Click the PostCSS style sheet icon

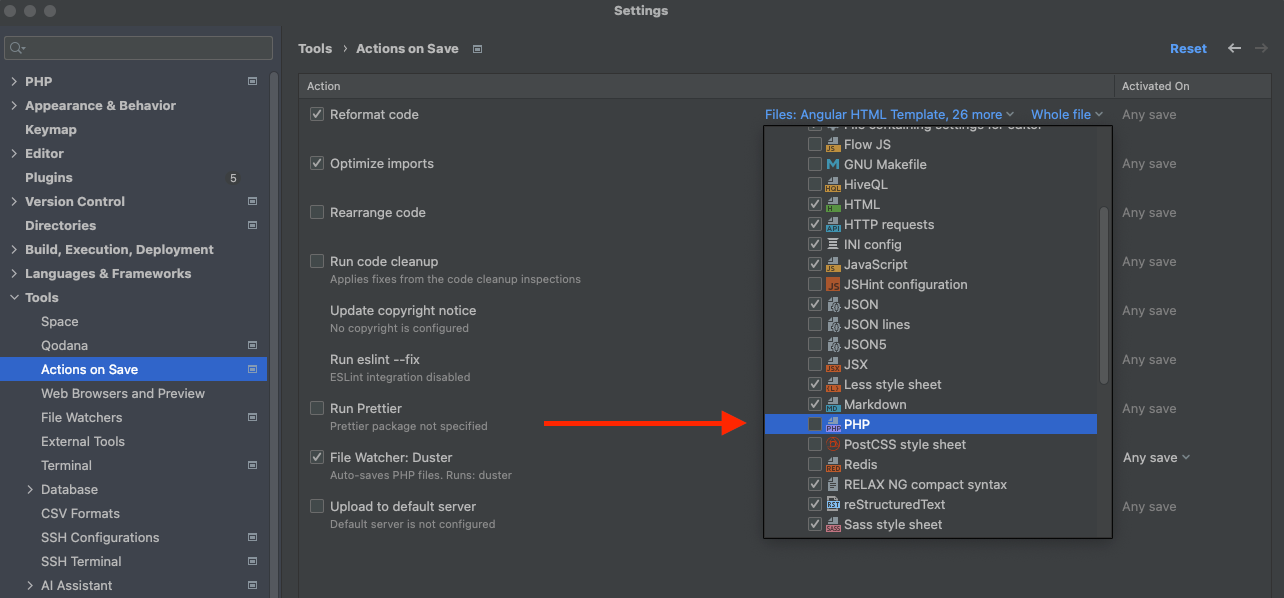pyautogui.click(x=833, y=445)
